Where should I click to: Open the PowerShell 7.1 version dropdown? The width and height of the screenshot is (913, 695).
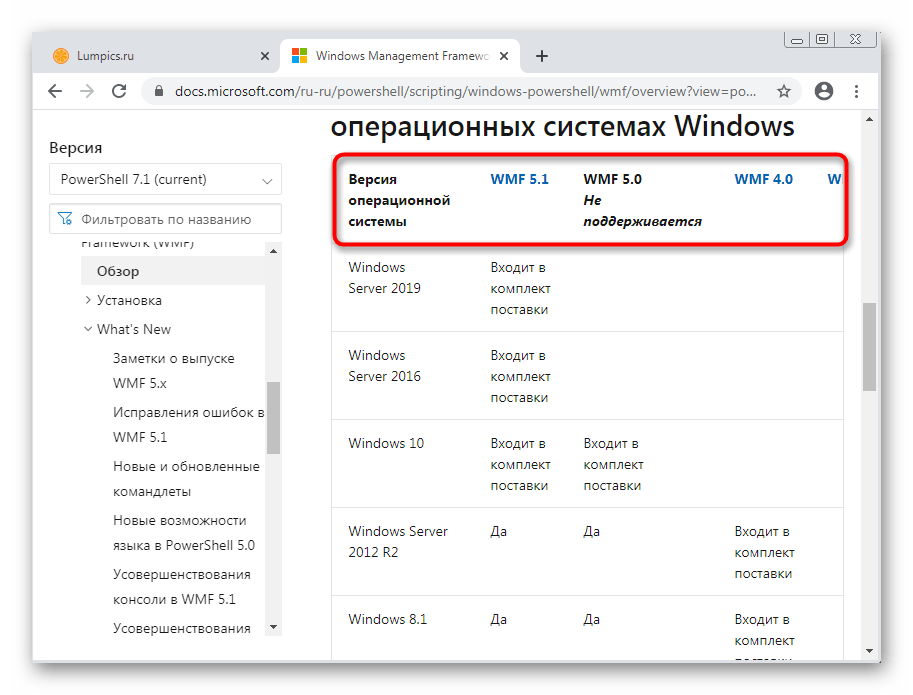click(165, 179)
